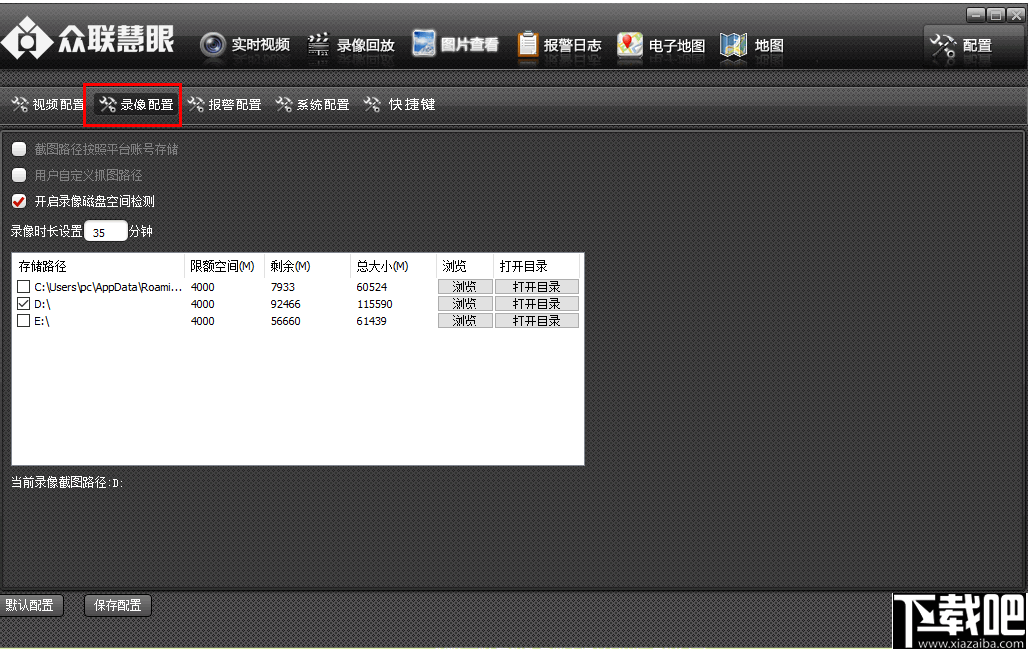Viewport: 1028px width, 649px height.
Task: Click the 默认配置 button
Action: [30, 605]
